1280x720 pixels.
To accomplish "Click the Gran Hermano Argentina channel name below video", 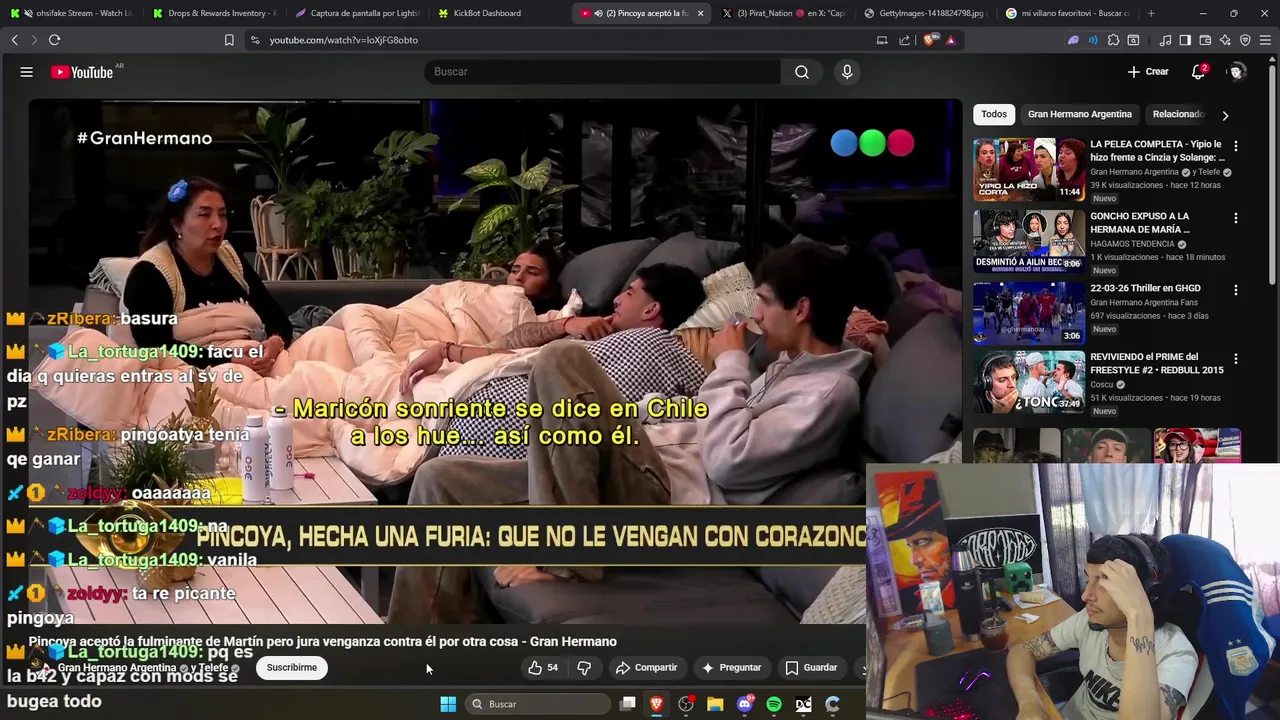I will [x=117, y=668].
